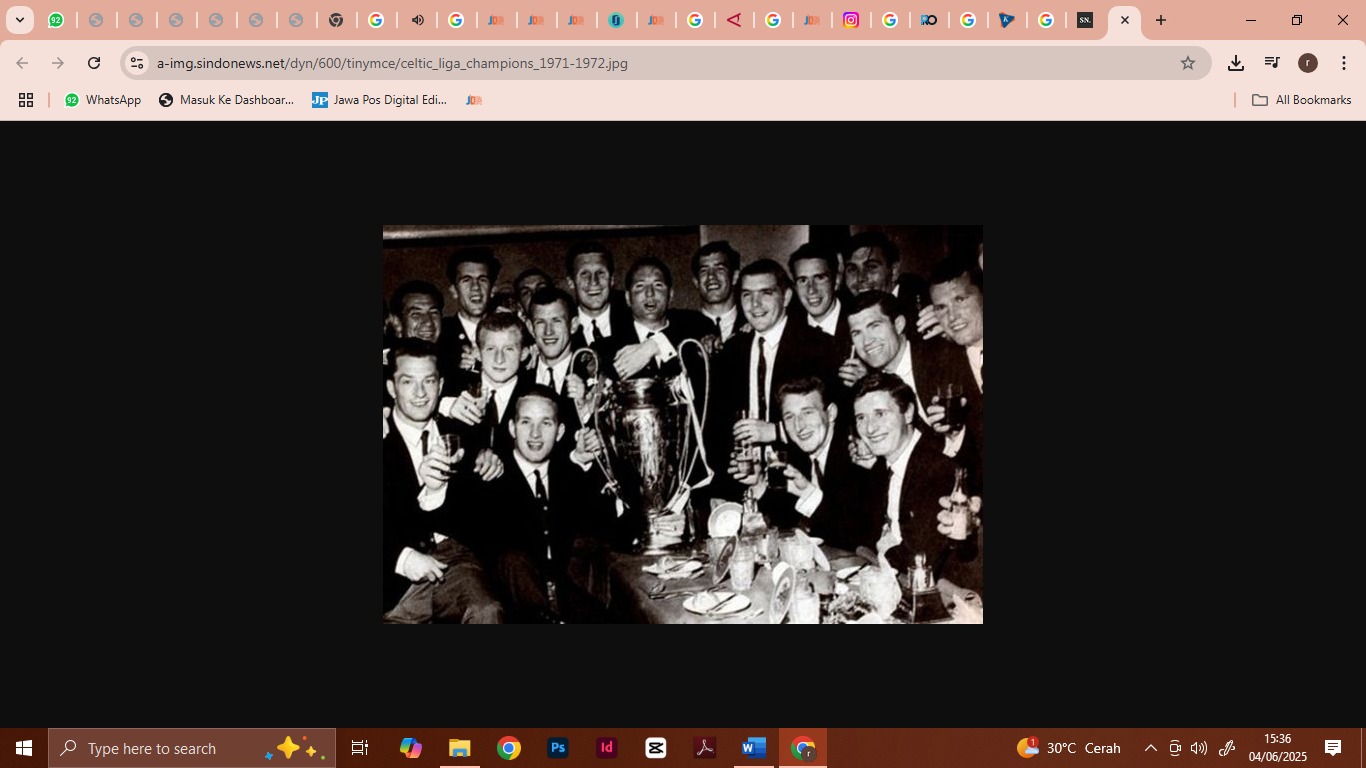Minimize the Chrome window
The width and height of the screenshot is (1366, 768).
pyautogui.click(x=1251, y=20)
